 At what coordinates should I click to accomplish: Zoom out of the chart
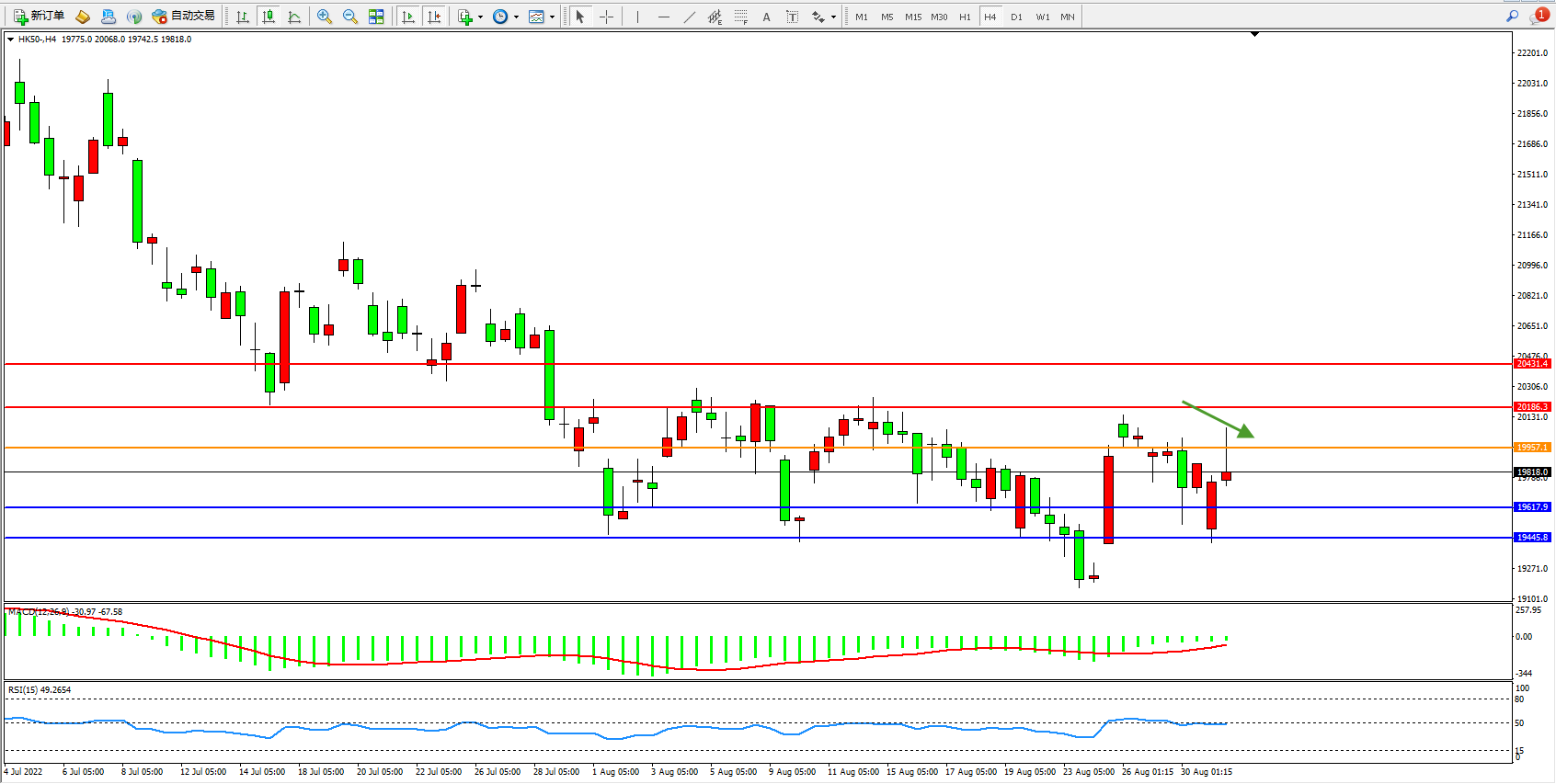(x=350, y=17)
